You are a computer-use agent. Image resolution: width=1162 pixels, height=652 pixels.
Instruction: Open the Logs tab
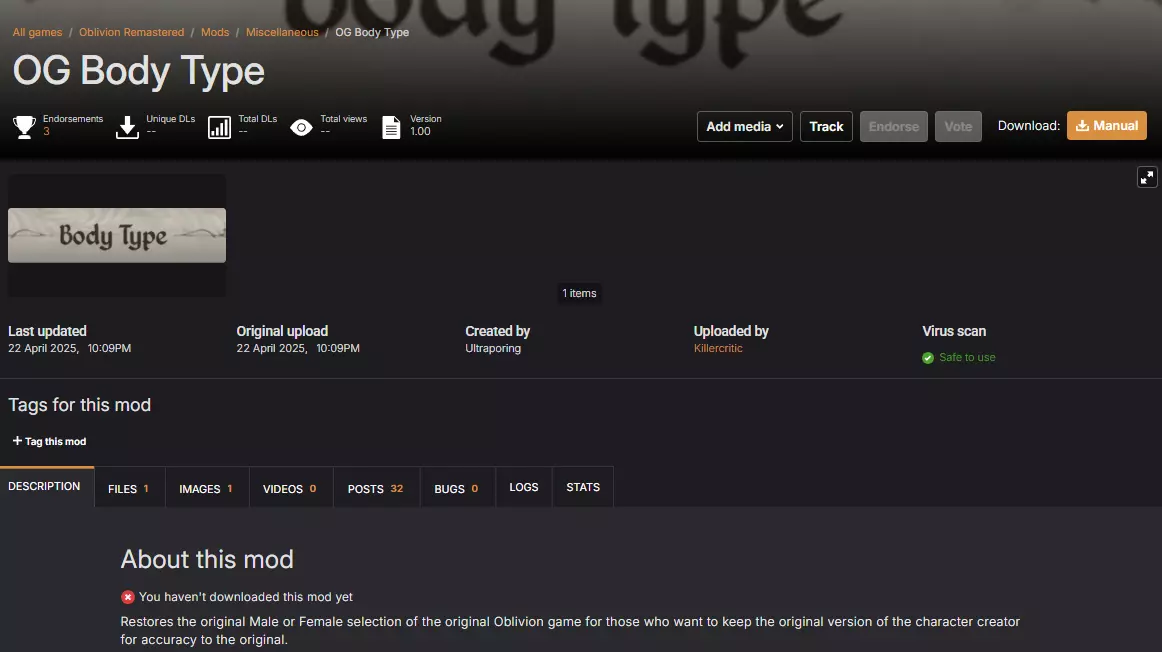[x=524, y=488]
